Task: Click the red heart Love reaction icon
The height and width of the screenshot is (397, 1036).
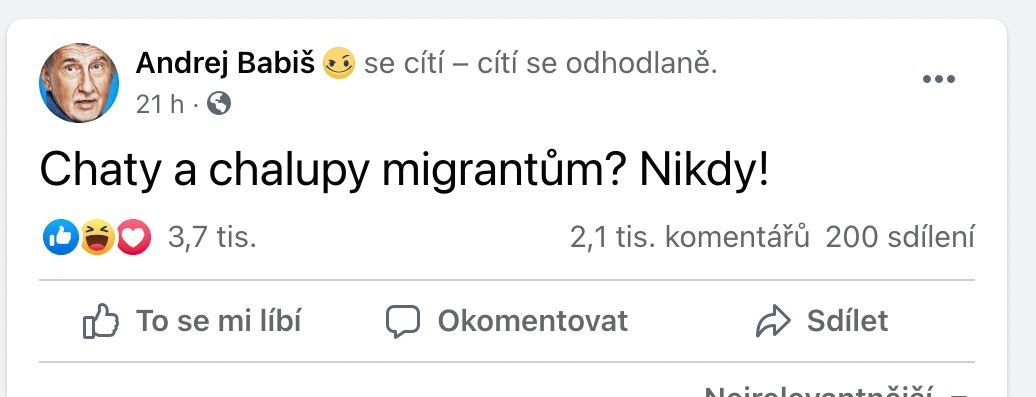Action: tap(133, 237)
